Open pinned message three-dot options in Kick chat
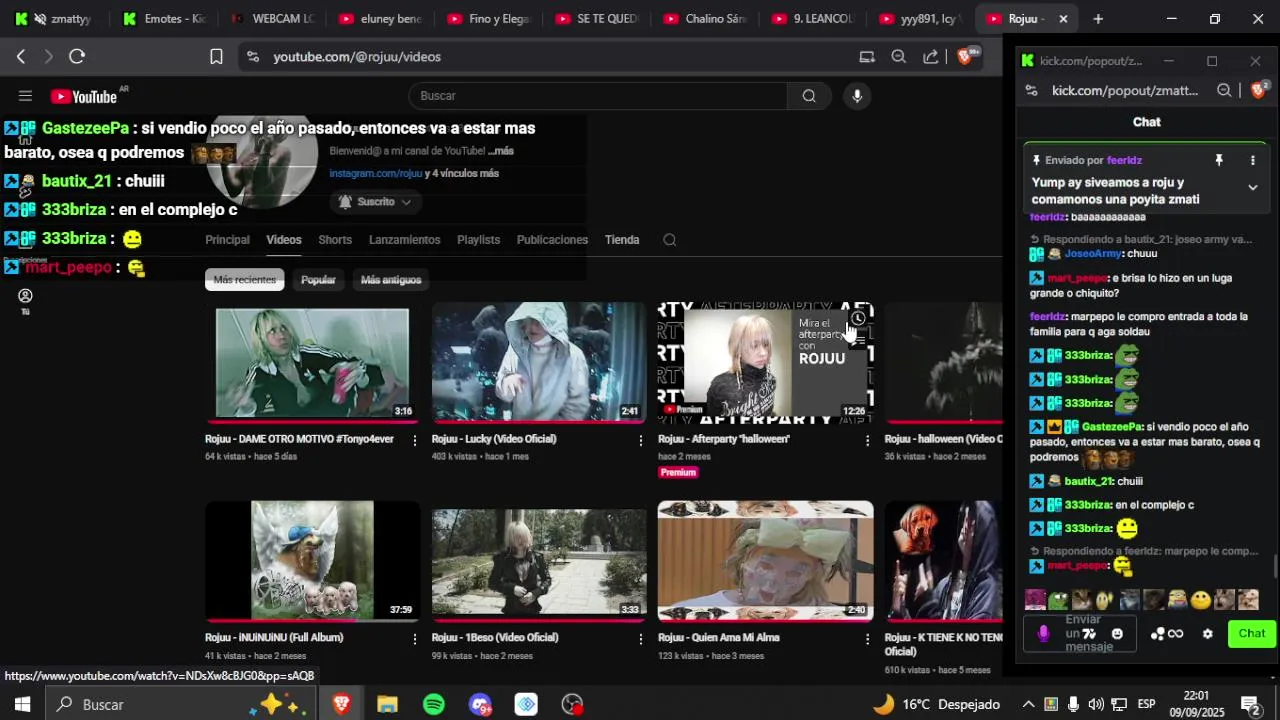Image resolution: width=1280 pixels, height=720 pixels. (1252, 160)
